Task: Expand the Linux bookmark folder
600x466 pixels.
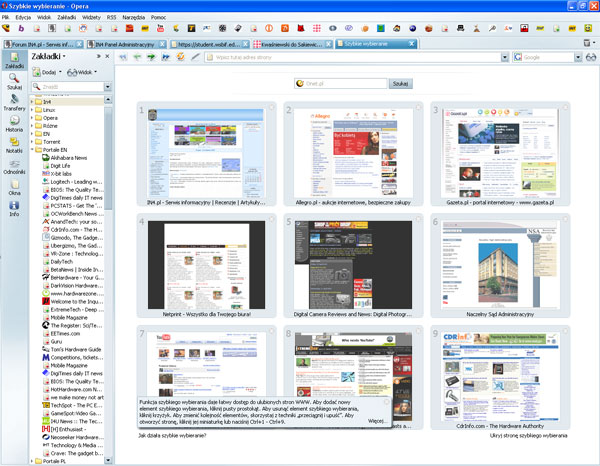Action: [32, 110]
